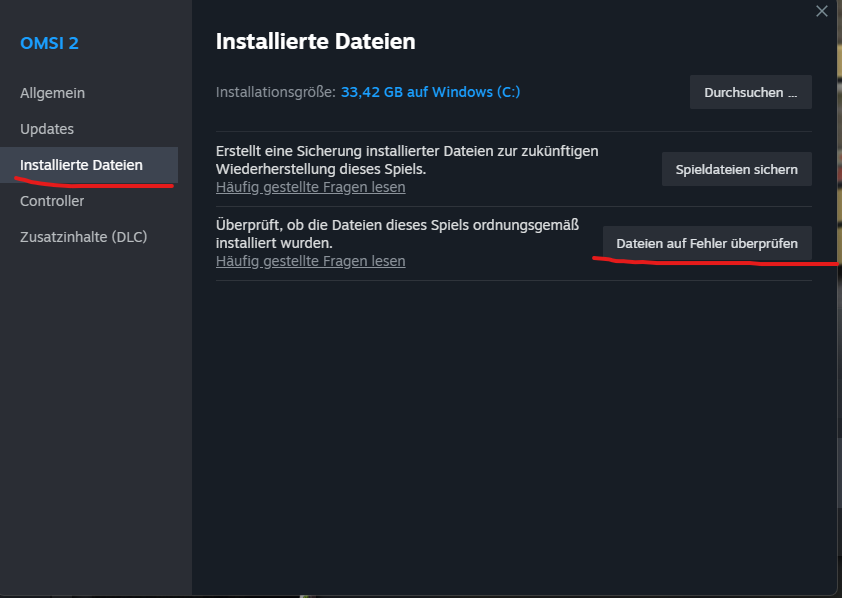Viewport: 842px width, 598px height.
Task: Go to Zusatzinhalte (DLC) section
Action: [x=84, y=237]
